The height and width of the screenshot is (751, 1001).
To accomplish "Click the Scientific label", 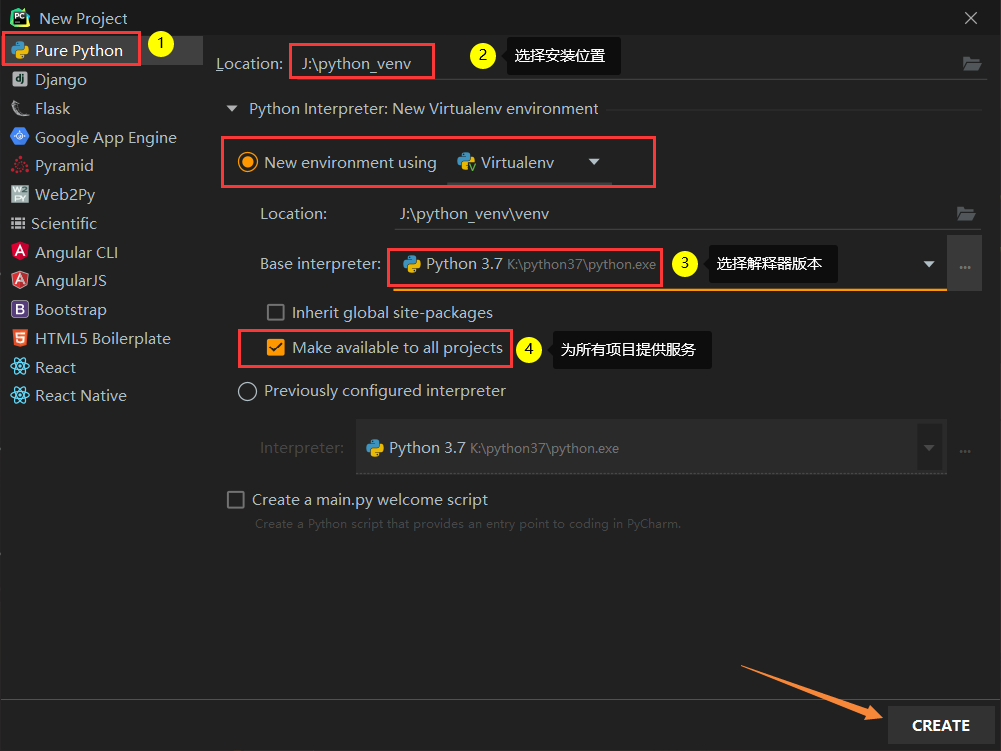I will 64,224.
